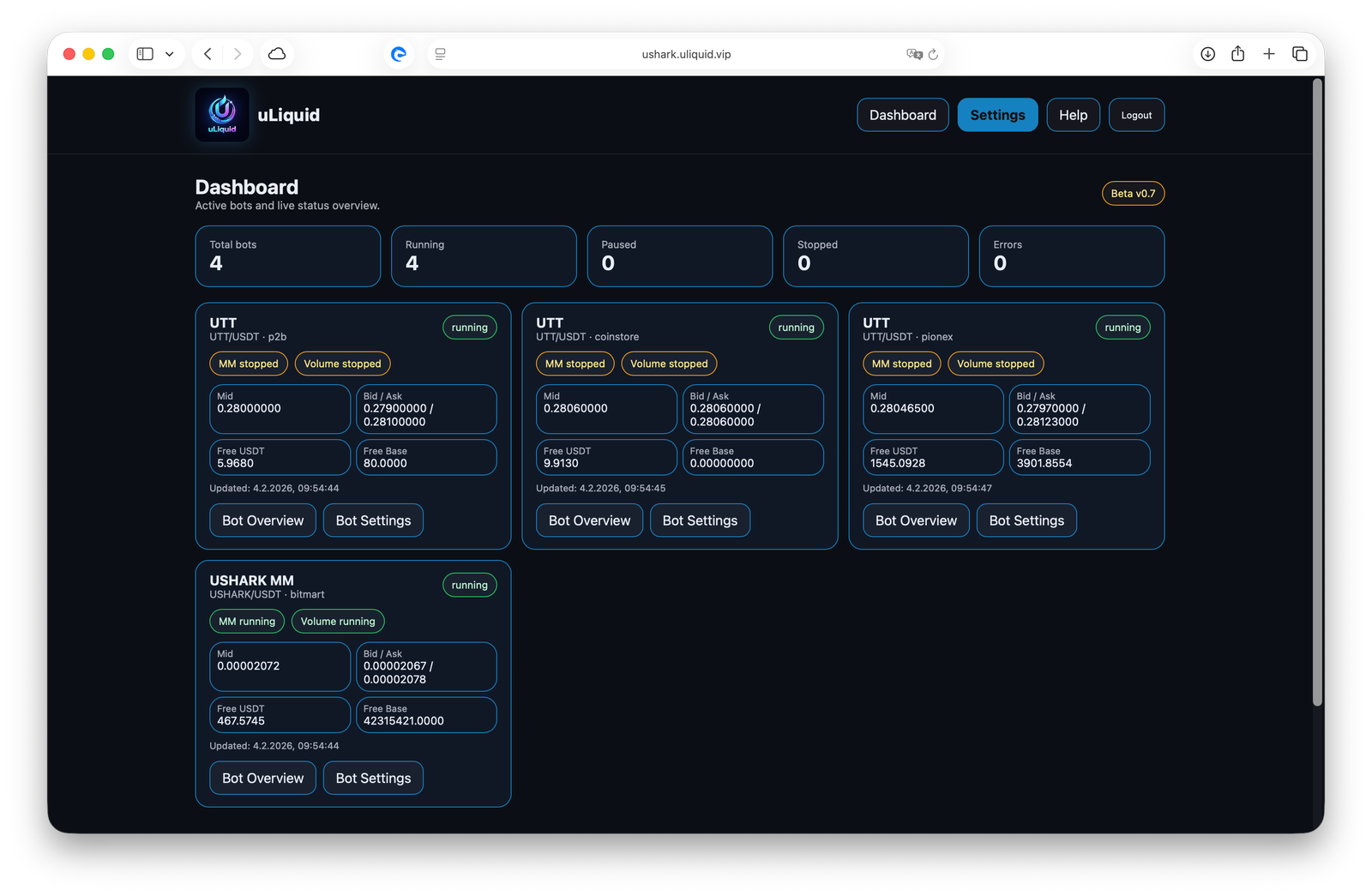Expand the sidebar chevron next to sidebar icon
Viewport: 1372px width, 896px height.
click(170, 53)
